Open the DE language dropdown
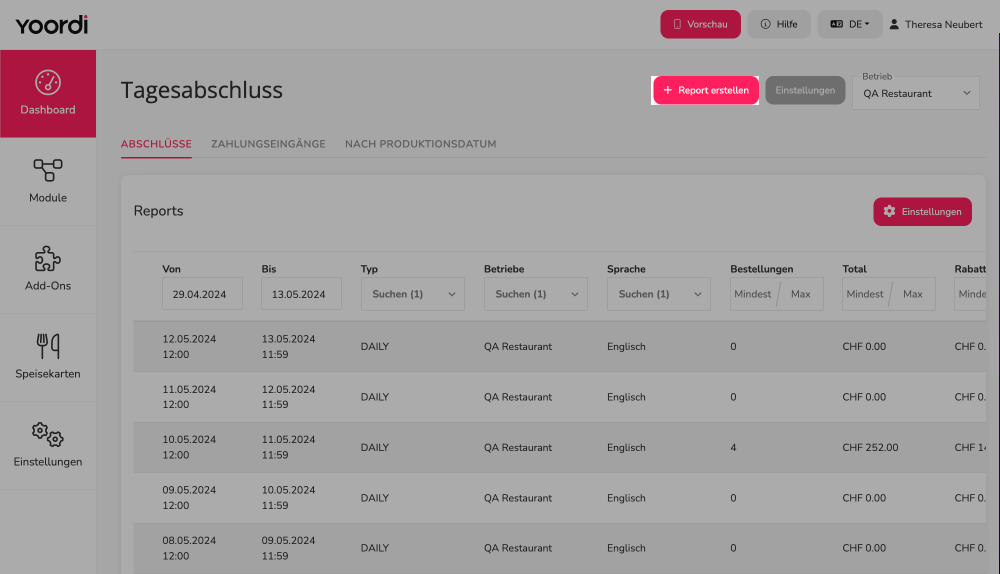The height and width of the screenshot is (574, 1000). tap(849, 24)
